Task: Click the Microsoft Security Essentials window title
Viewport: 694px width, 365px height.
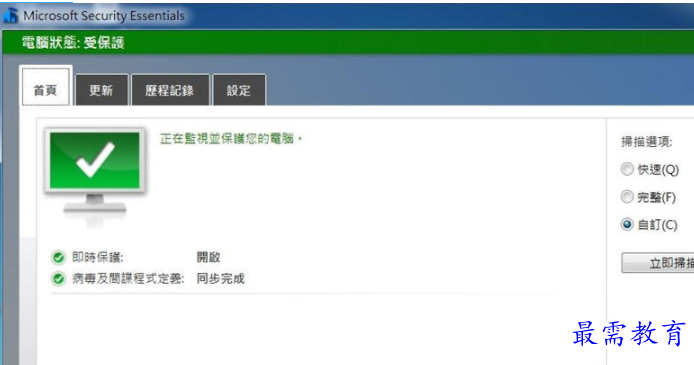Action: click(x=104, y=16)
